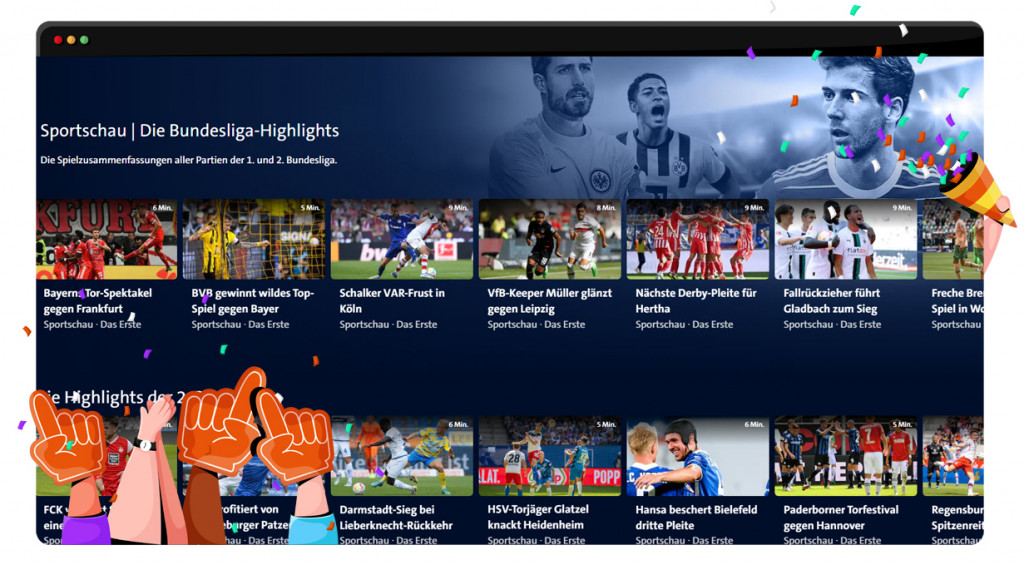Click the yellow minimize window button
Screen dimensions: 1024x565
[71, 40]
